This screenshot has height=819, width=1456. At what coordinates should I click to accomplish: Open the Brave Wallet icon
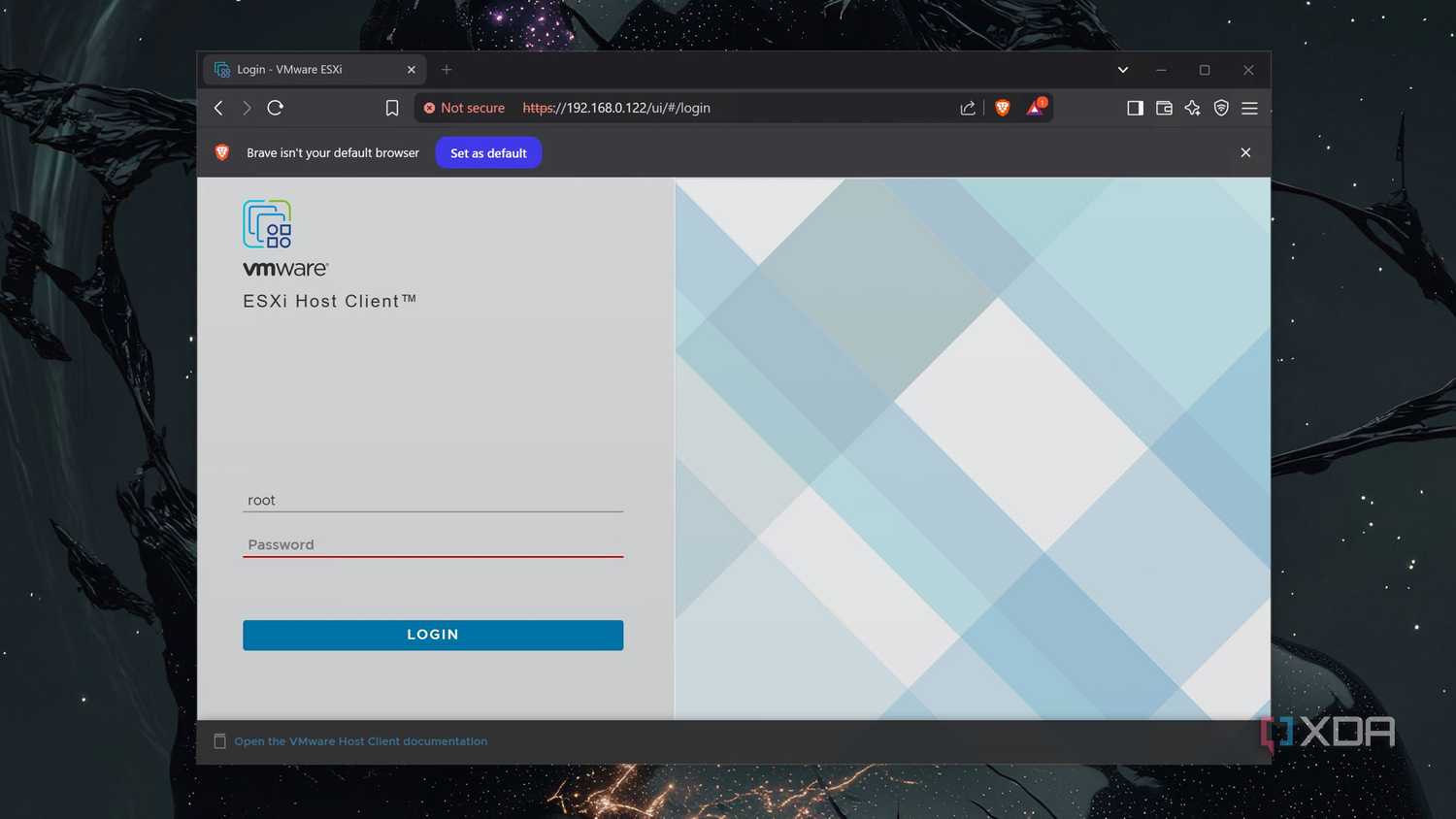(1164, 108)
